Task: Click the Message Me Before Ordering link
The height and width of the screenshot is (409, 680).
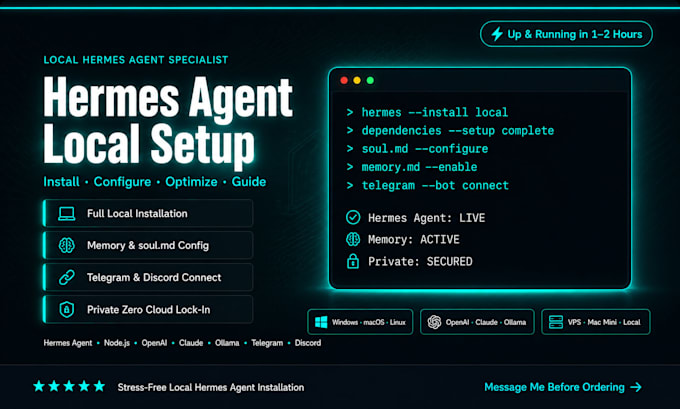Action: pos(563,387)
